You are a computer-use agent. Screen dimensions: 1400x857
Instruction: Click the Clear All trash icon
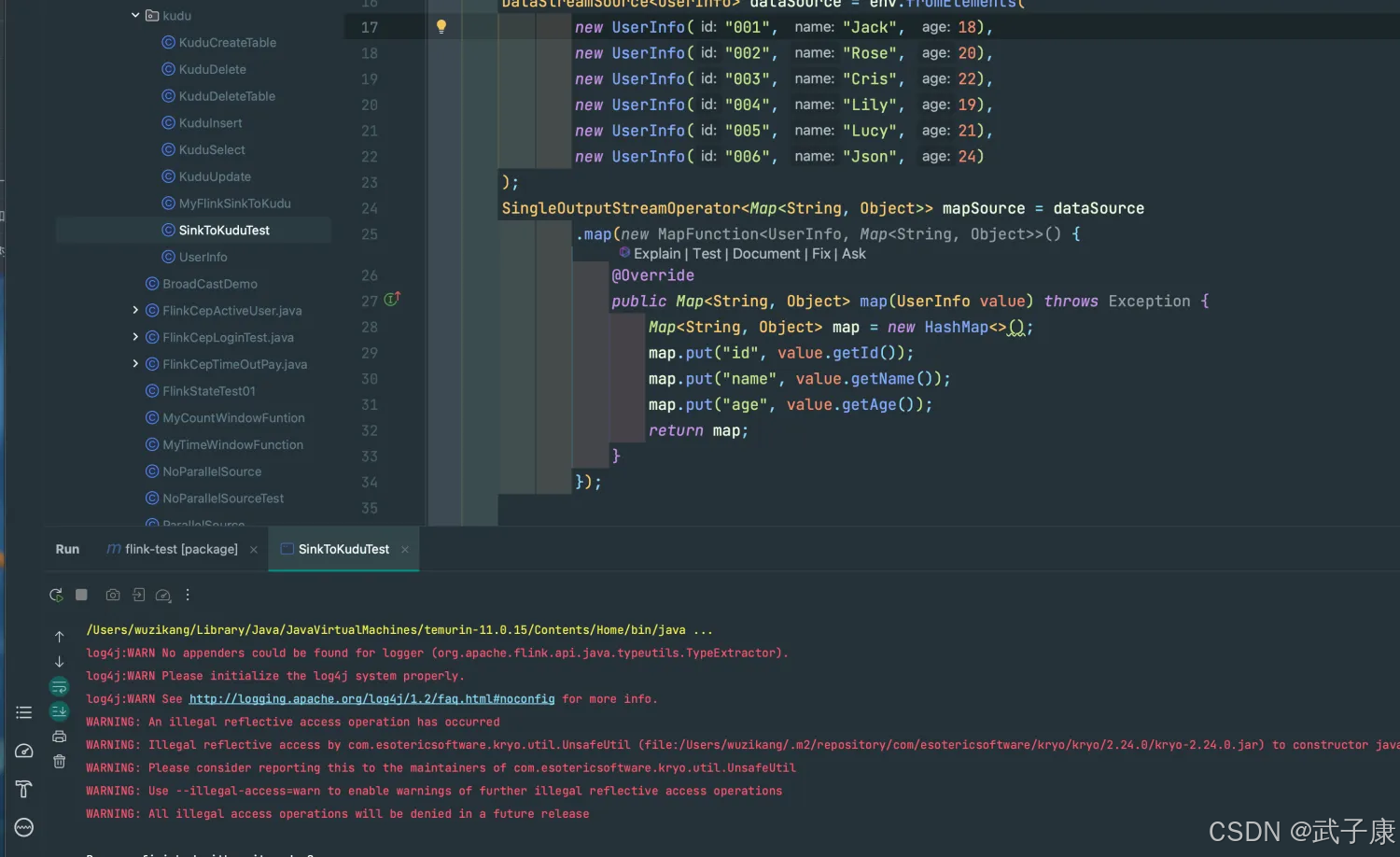(x=59, y=762)
